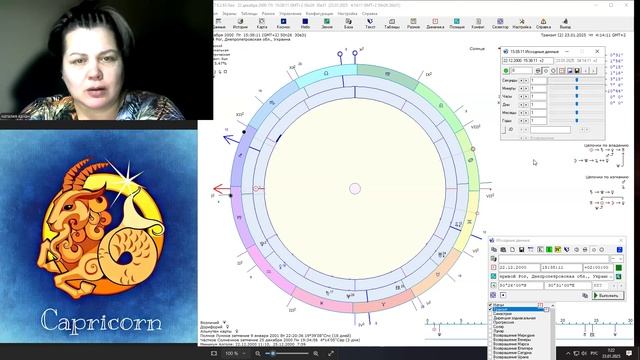This screenshot has height=360, width=640.
Task: Enable the Дирекция зодиакальная checkbox
Action: pyautogui.click(x=490, y=318)
